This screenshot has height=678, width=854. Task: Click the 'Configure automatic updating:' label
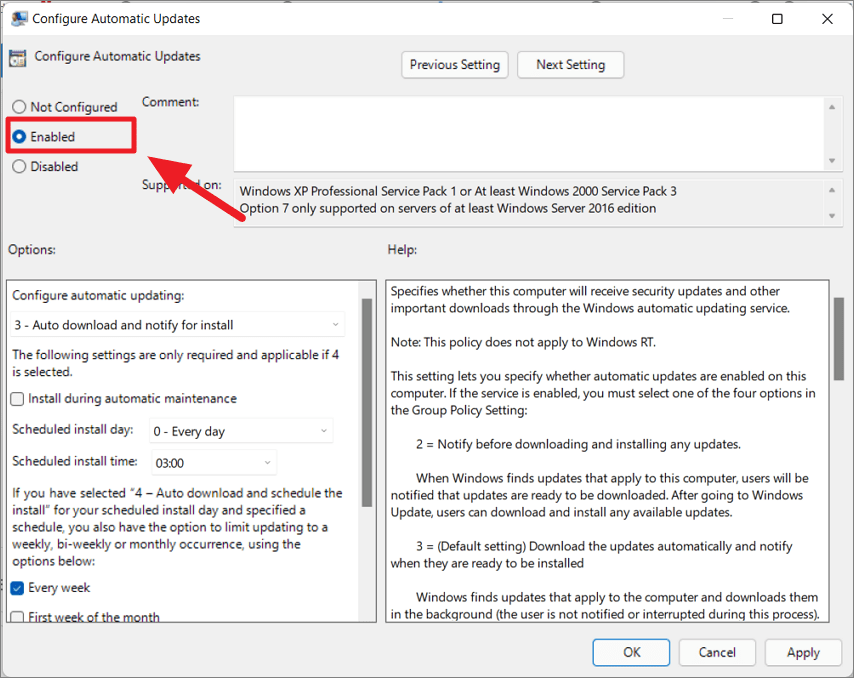coord(98,296)
